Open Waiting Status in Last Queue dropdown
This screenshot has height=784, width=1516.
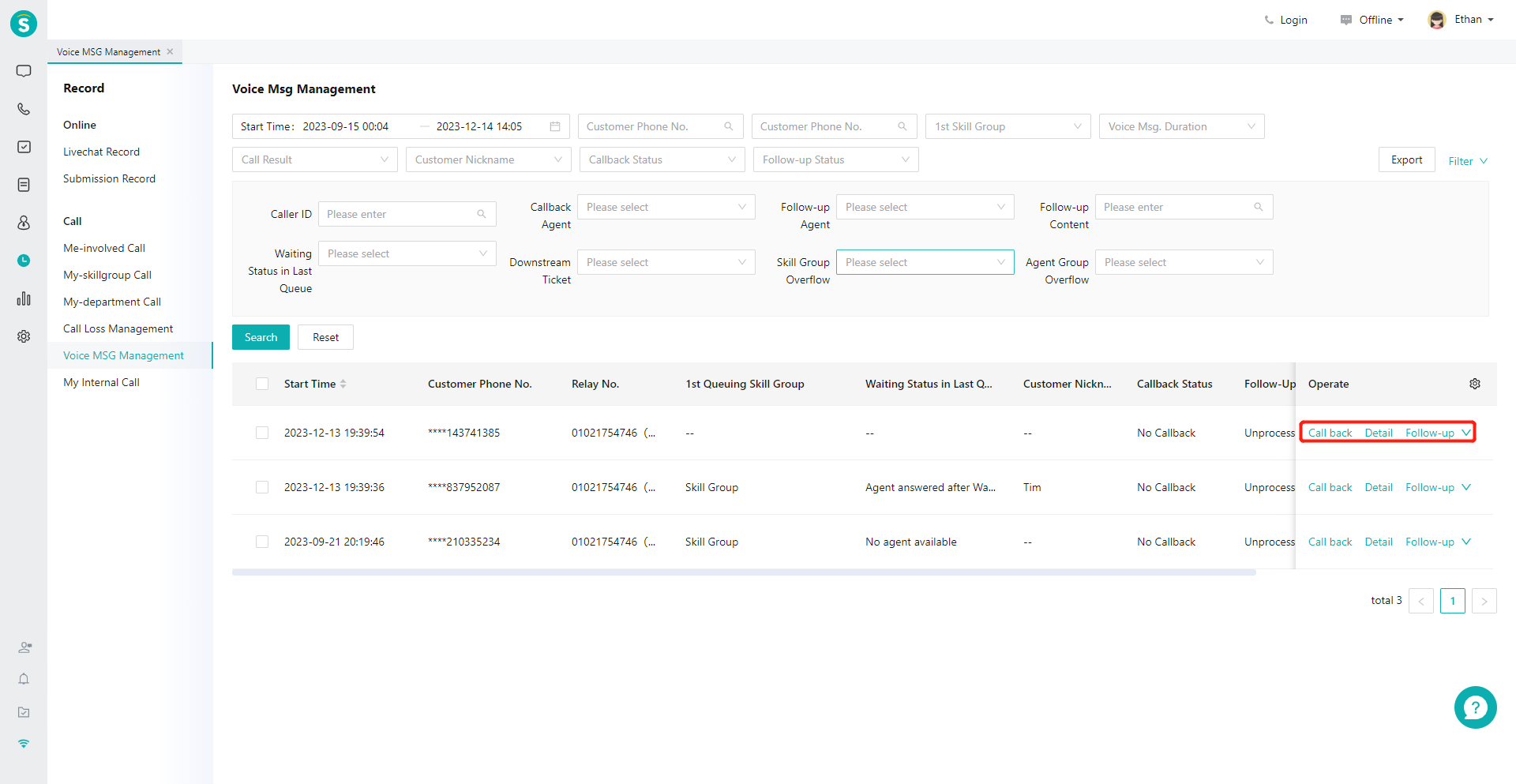tap(407, 253)
